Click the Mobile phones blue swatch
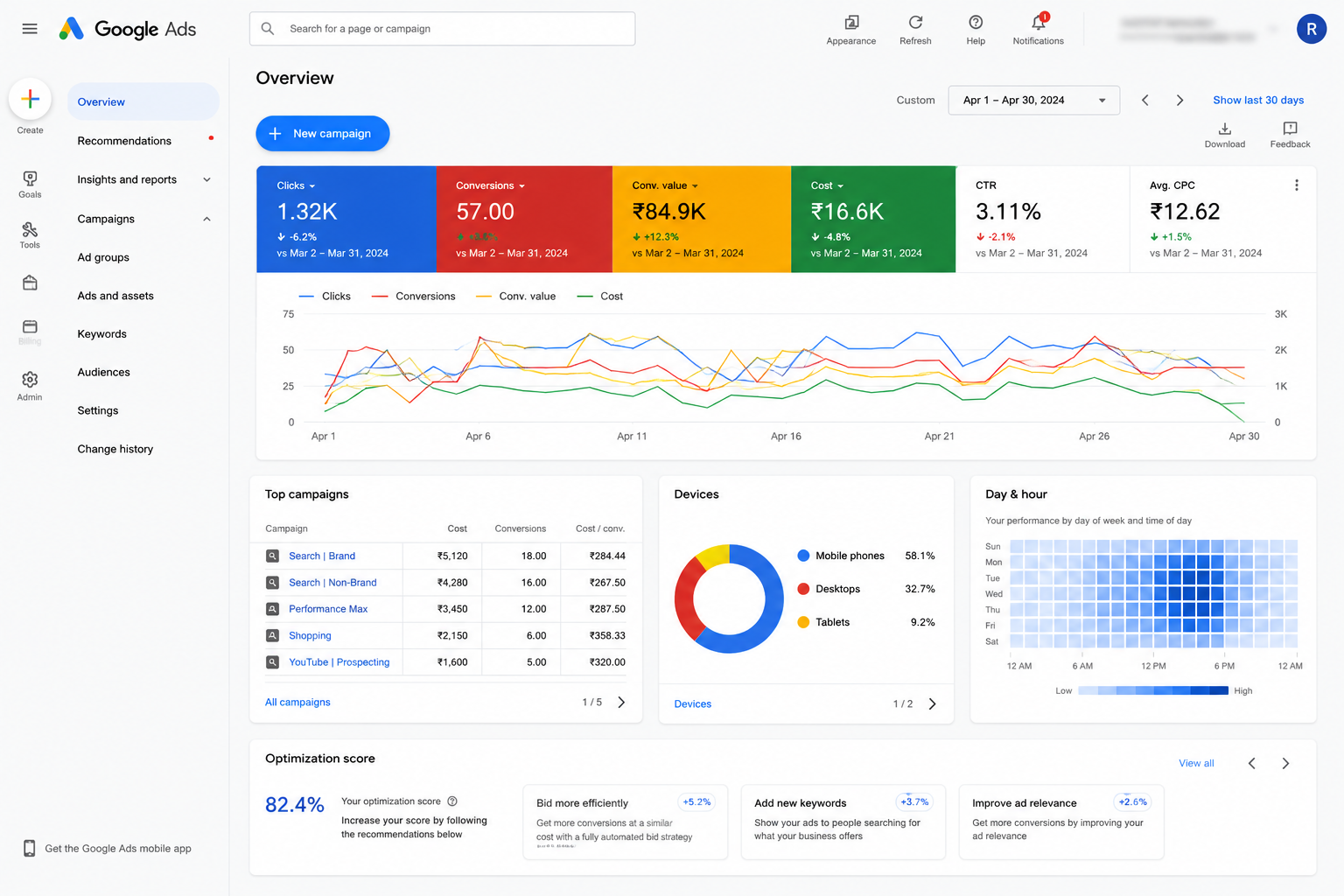Screen dimensions: 1344x896 [x=803, y=556]
